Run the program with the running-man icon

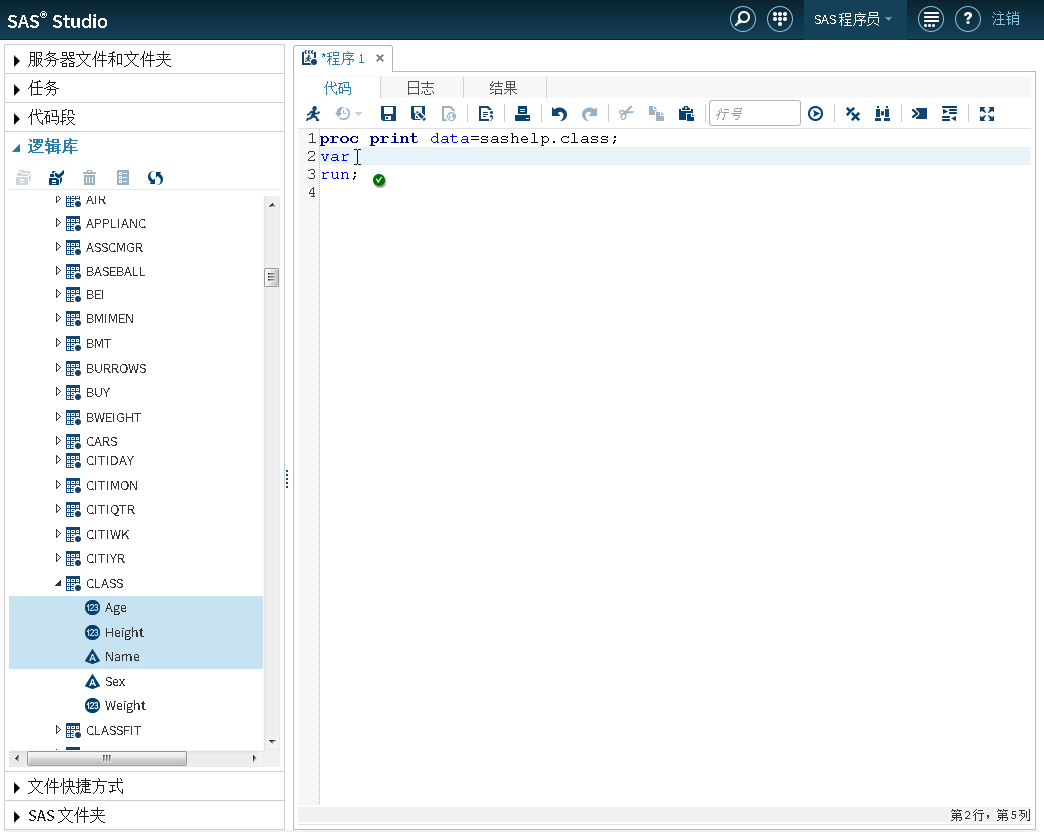click(314, 114)
